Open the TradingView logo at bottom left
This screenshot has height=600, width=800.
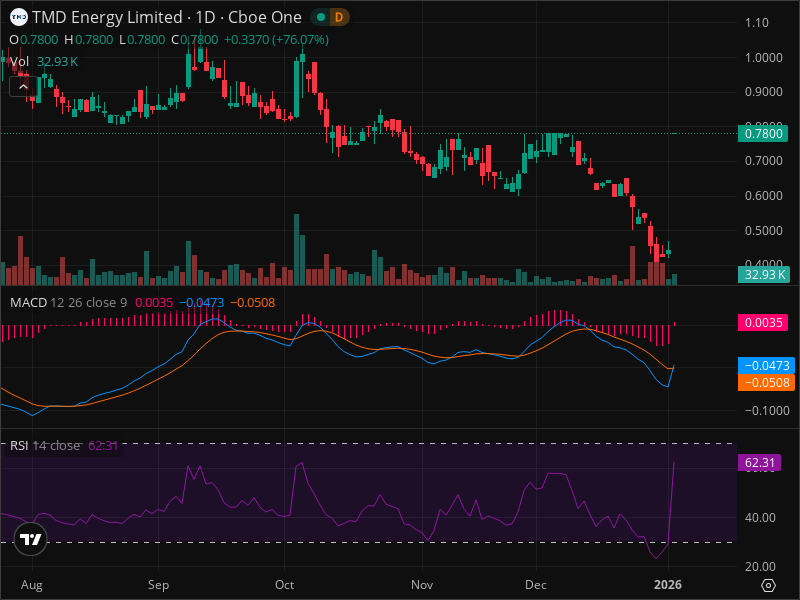(31, 539)
